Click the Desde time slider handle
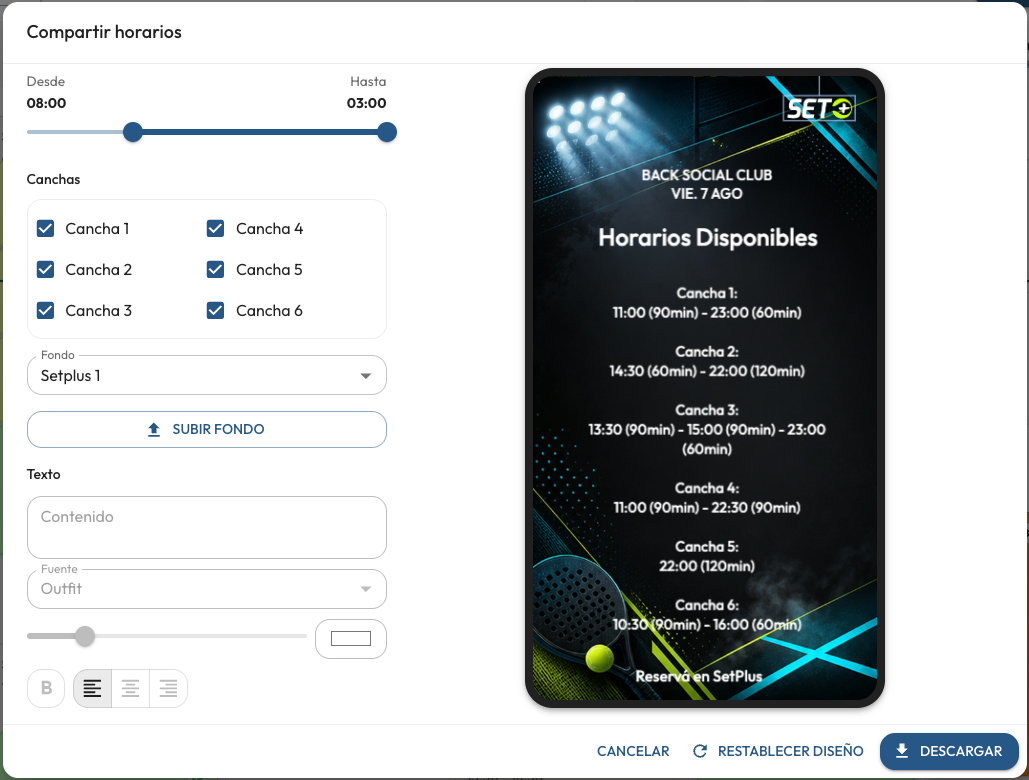The height and width of the screenshot is (780, 1029). point(133,132)
